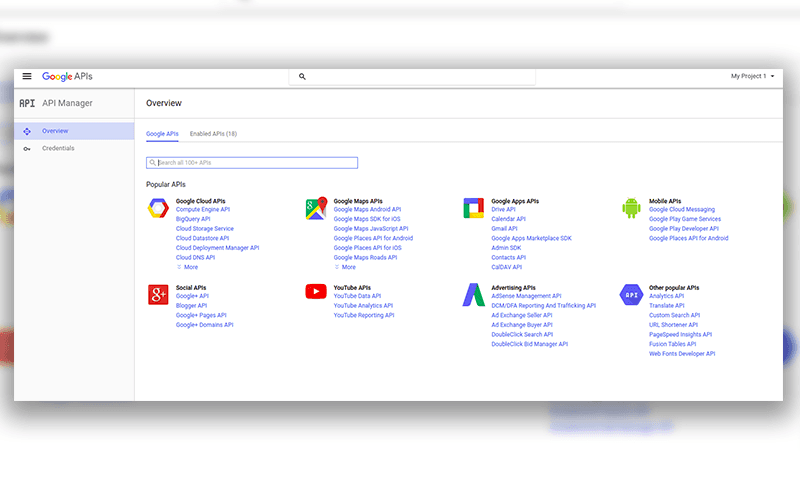Image resolution: width=800 pixels, height=499 pixels.
Task: Open the YouTube Analytics API link
Action: tap(363, 306)
